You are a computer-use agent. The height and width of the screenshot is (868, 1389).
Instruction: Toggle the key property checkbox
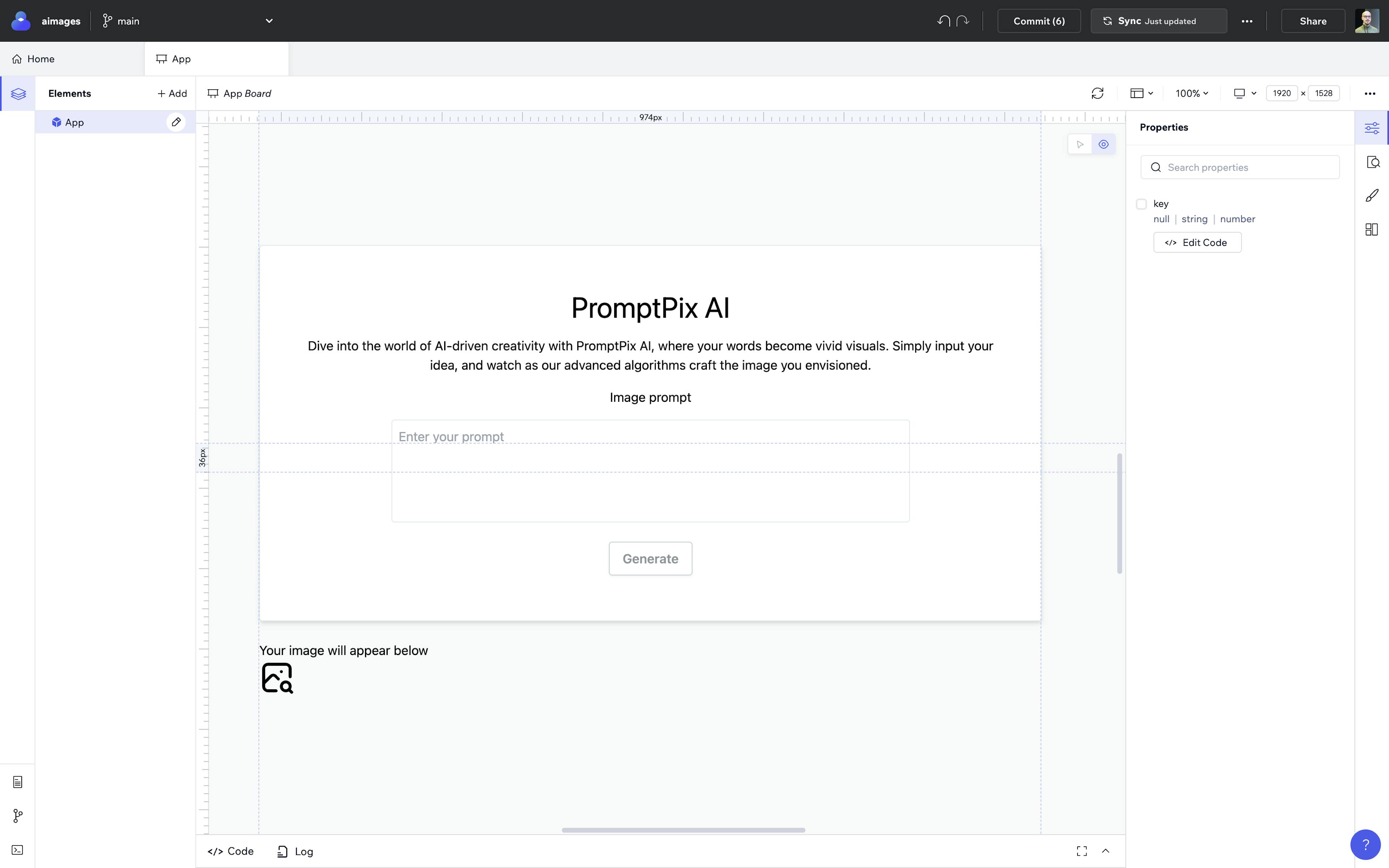(x=1141, y=204)
